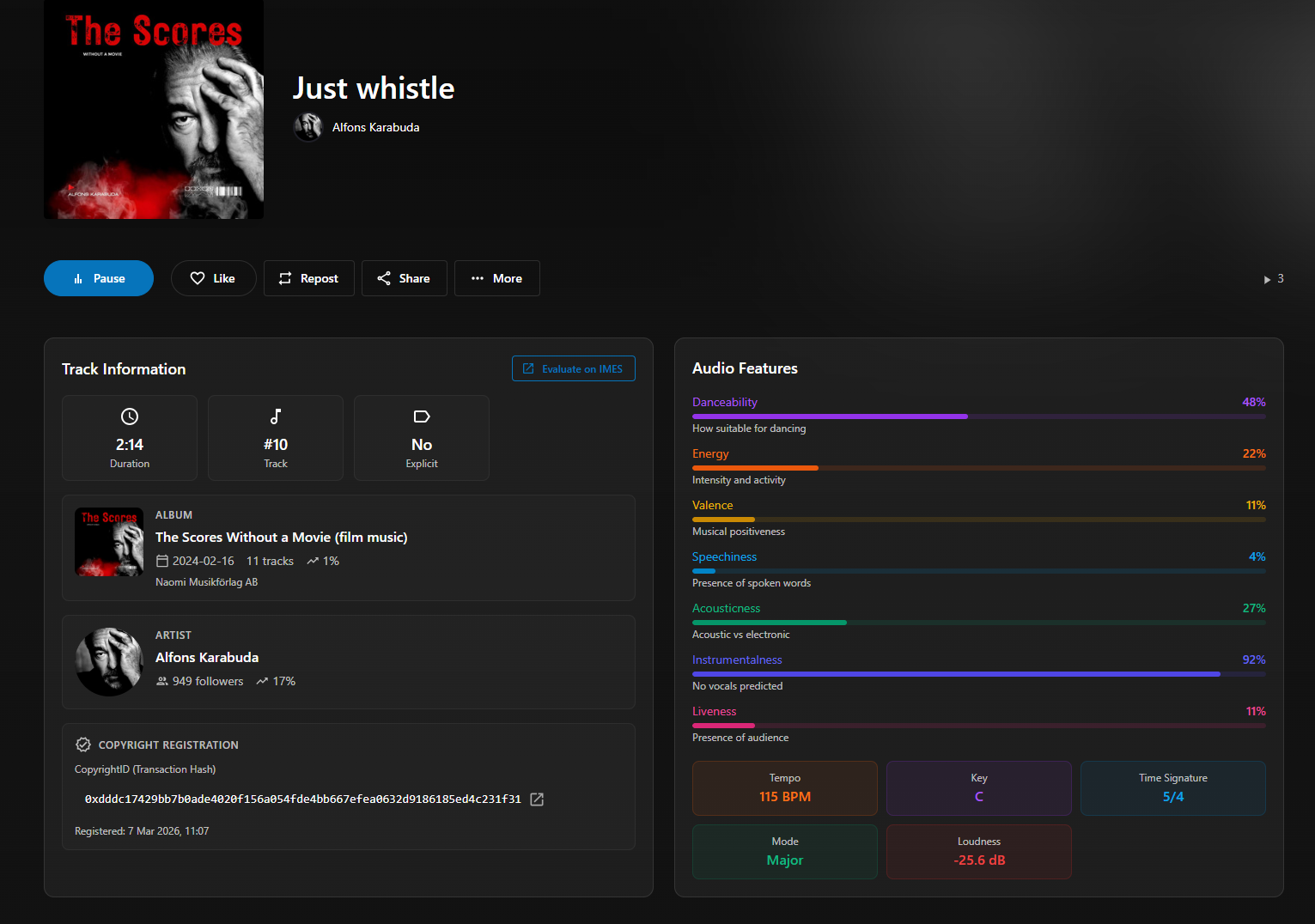
Task: Click the verified copyright registration badge icon
Action: pos(83,745)
